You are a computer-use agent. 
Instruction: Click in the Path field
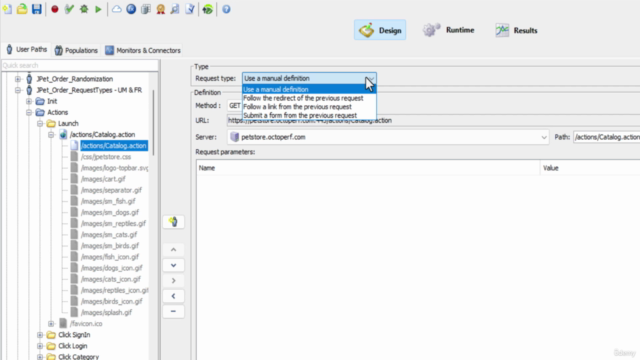(x=607, y=137)
